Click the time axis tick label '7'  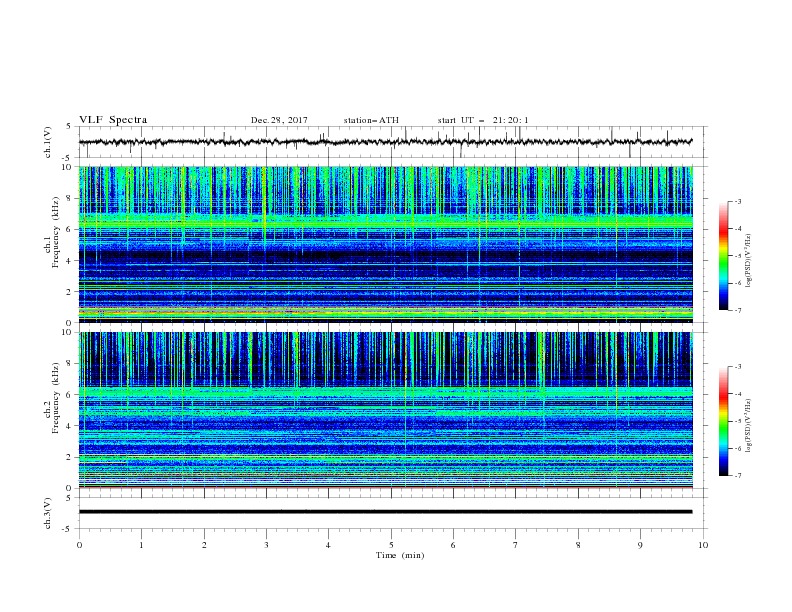516,545
